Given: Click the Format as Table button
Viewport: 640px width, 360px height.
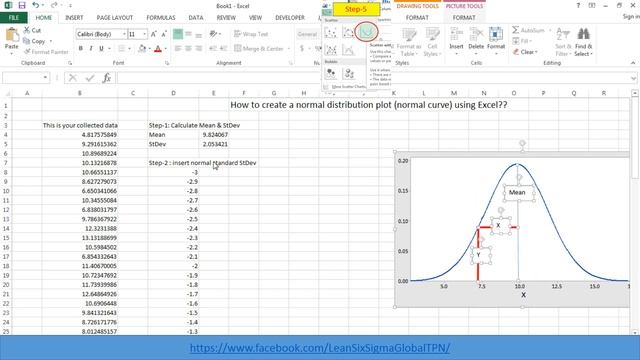Looking at the screenshot, I should coord(409,42).
